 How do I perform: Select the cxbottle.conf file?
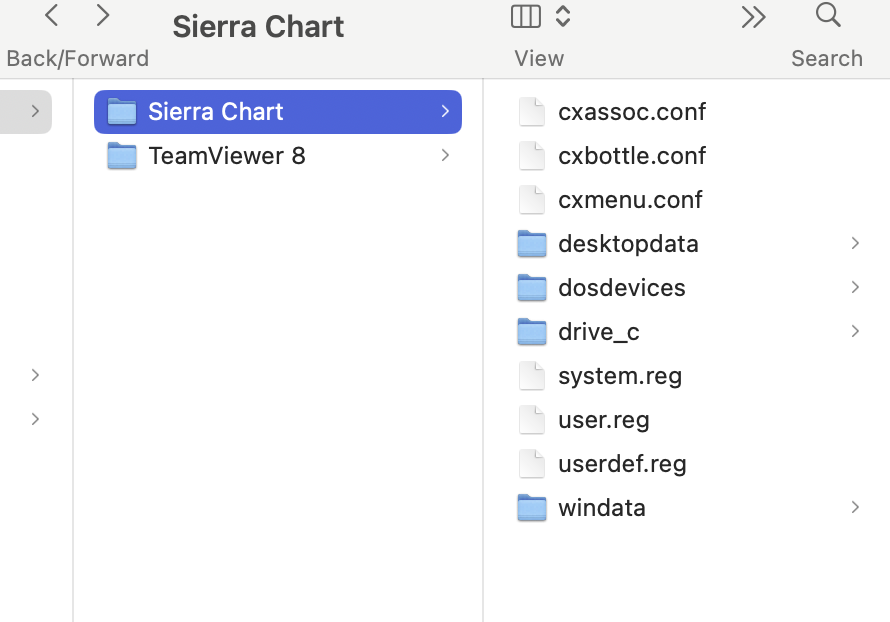(x=631, y=155)
